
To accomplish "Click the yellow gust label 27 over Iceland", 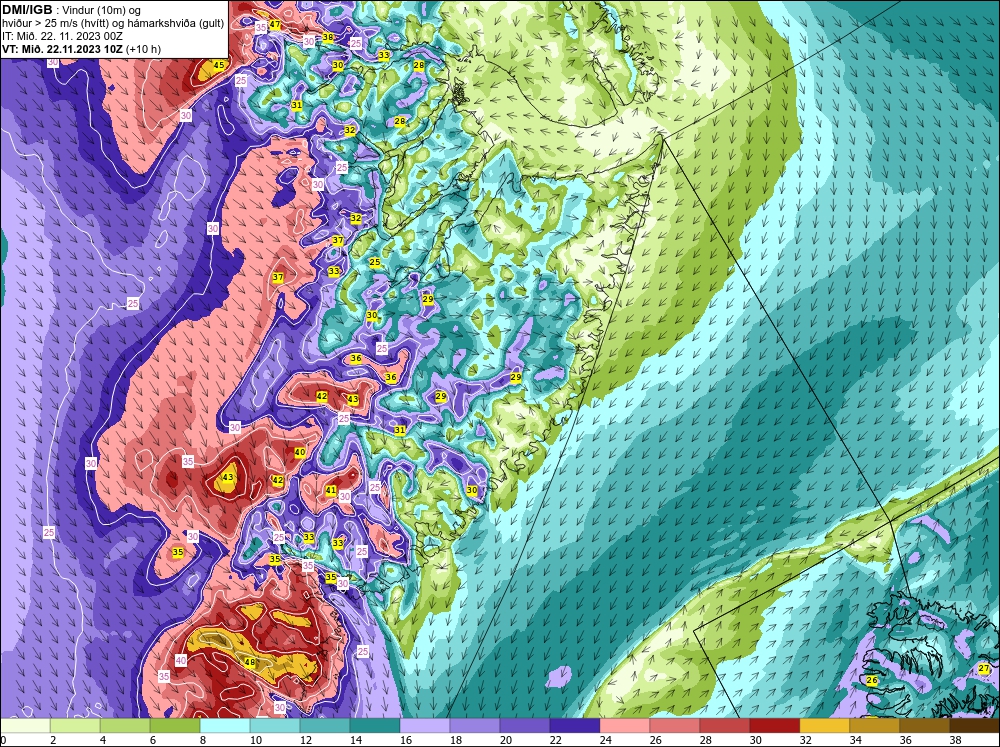I will click(x=984, y=669).
